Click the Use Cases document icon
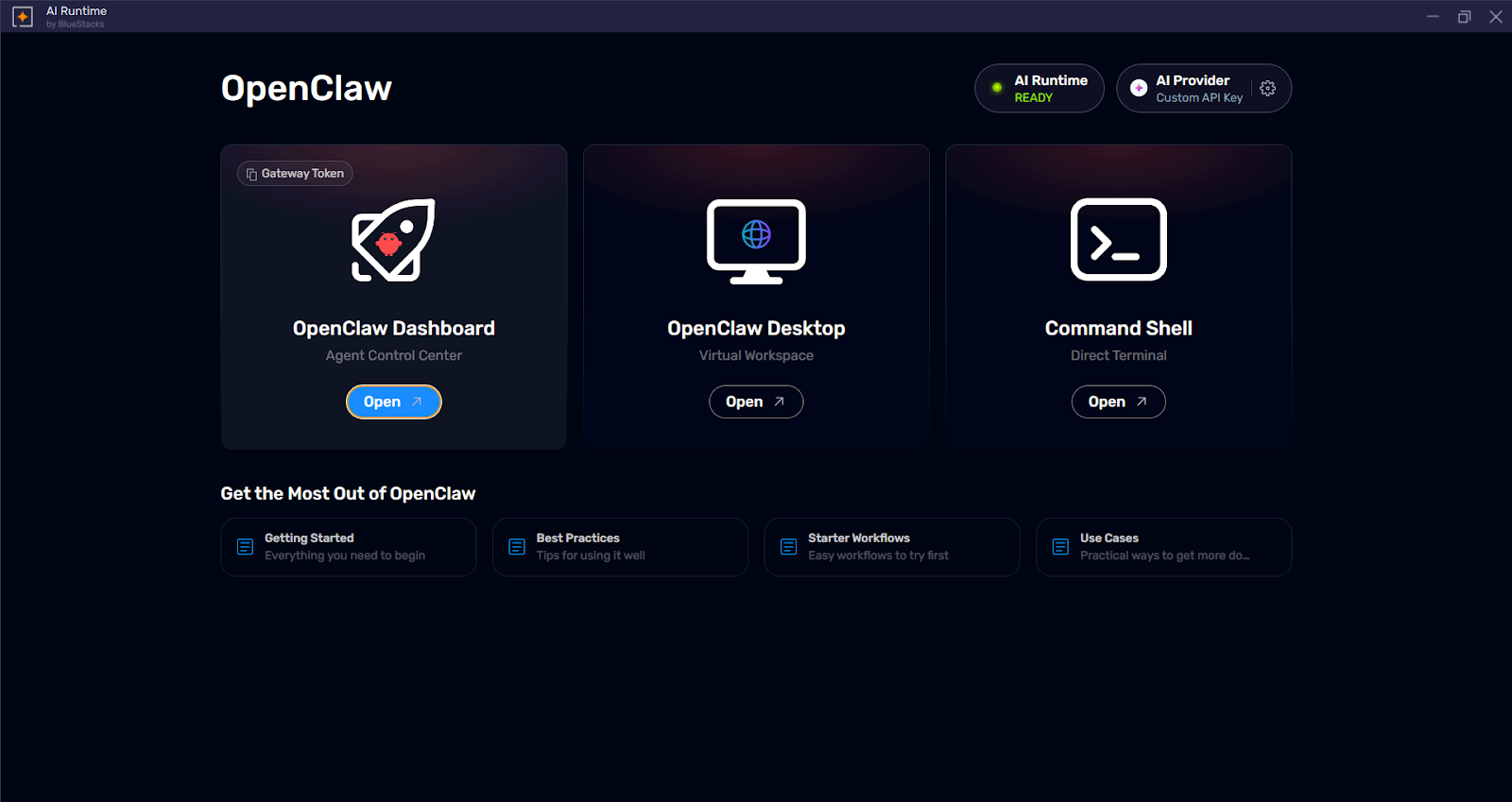 tap(1060, 547)
